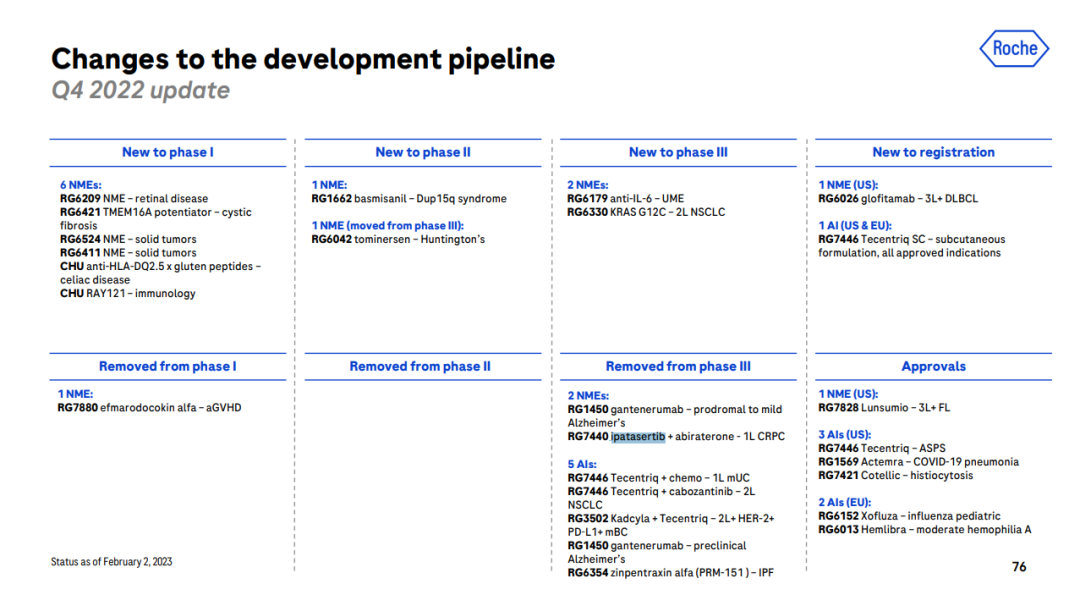The height and width of the screenshot is (606, 1080).
Task: Click 'RG3502 Kadcyla + Tecentriq' entry
Action: click(x=671, y=525)
